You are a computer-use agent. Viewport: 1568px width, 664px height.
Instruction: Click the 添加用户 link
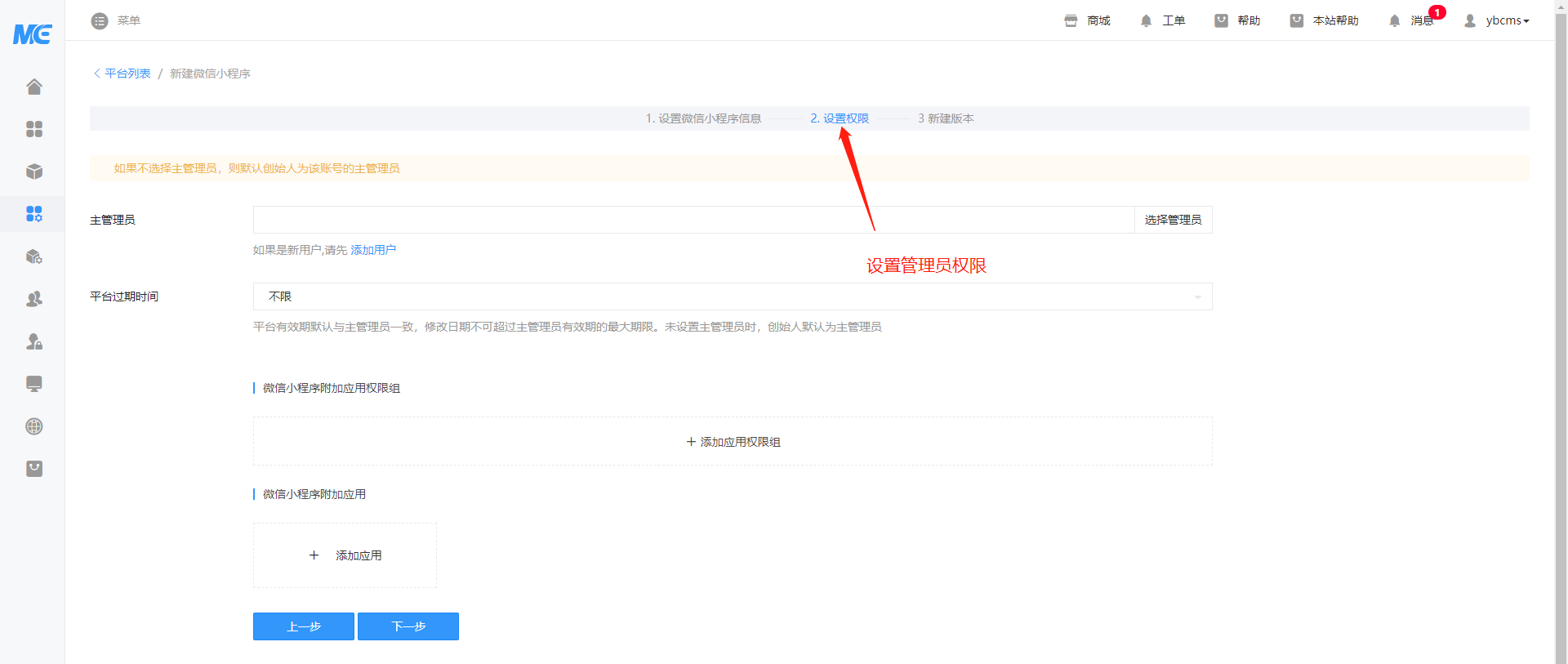coord(373,250)
